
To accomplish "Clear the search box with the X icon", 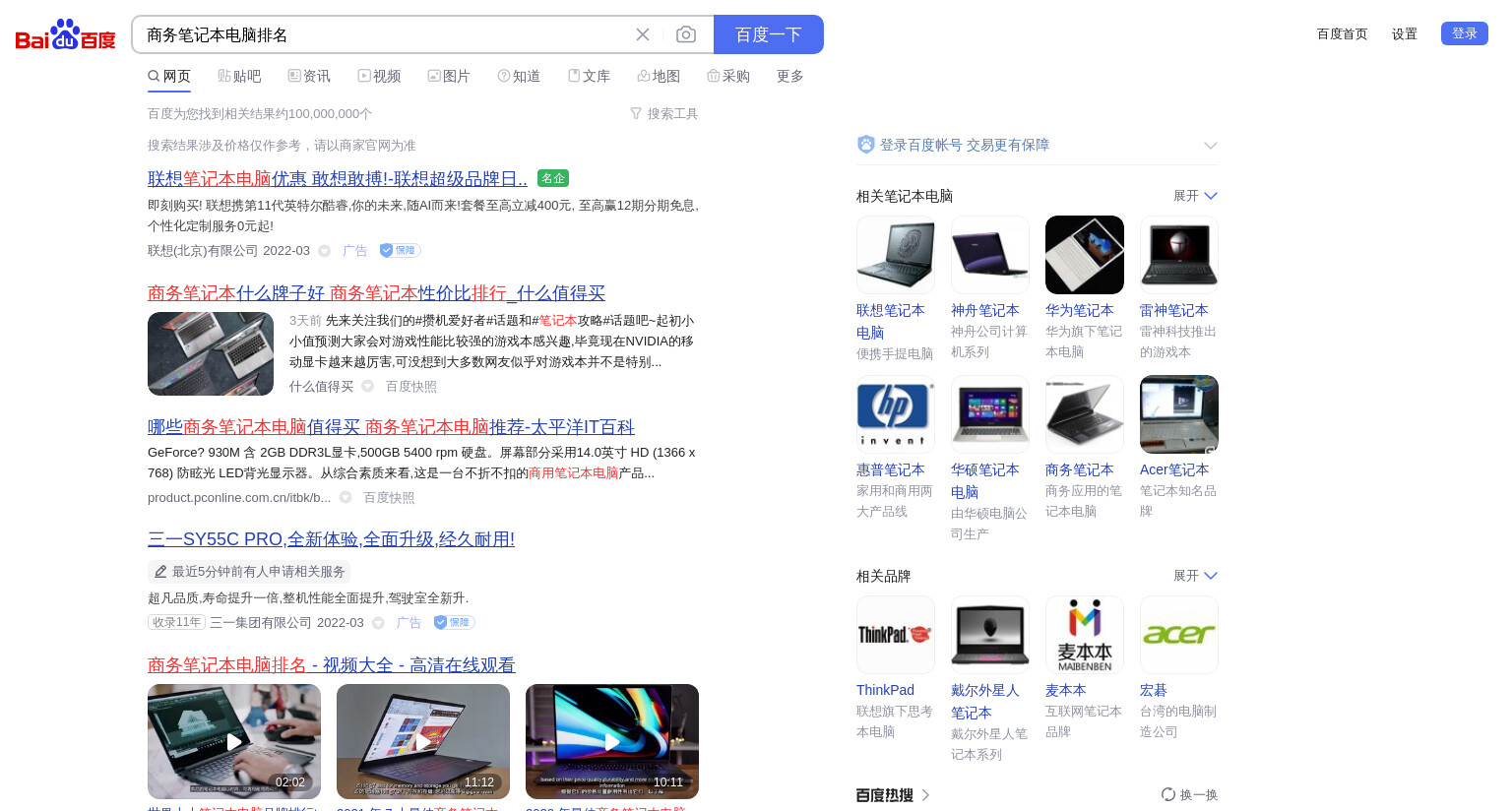I will point(643,34).
